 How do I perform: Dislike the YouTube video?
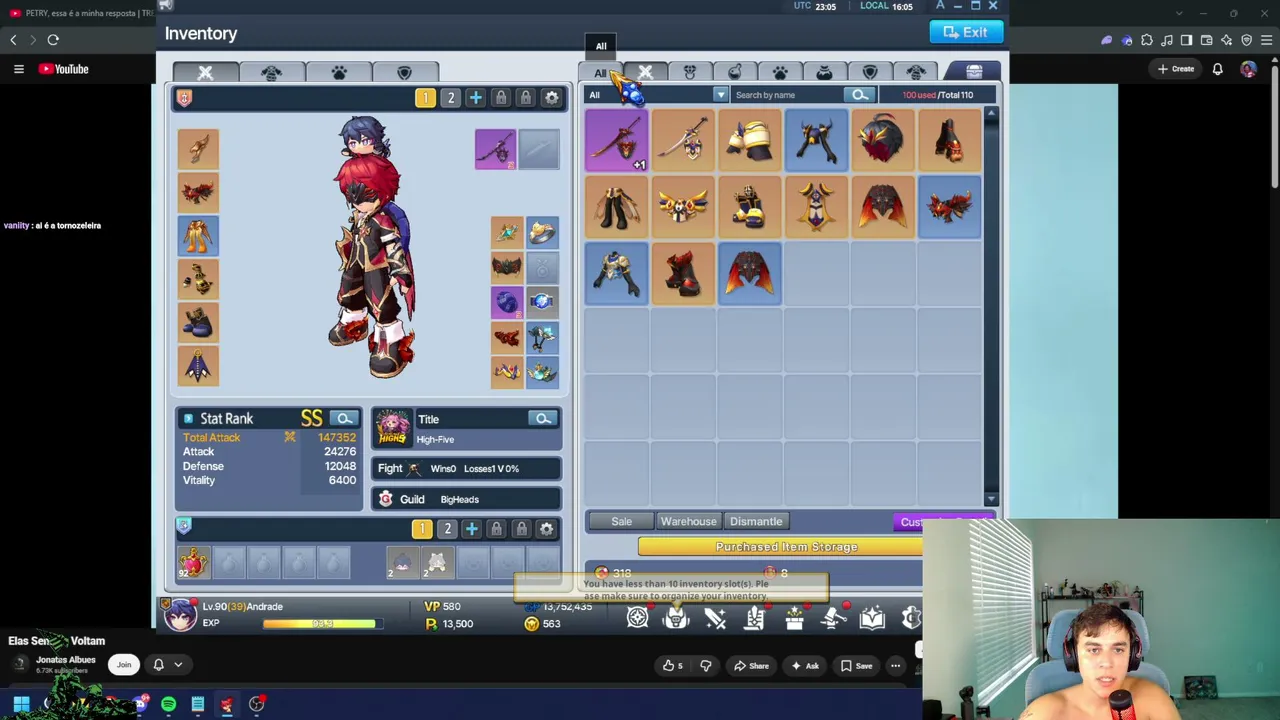click(x=705, y=666)
